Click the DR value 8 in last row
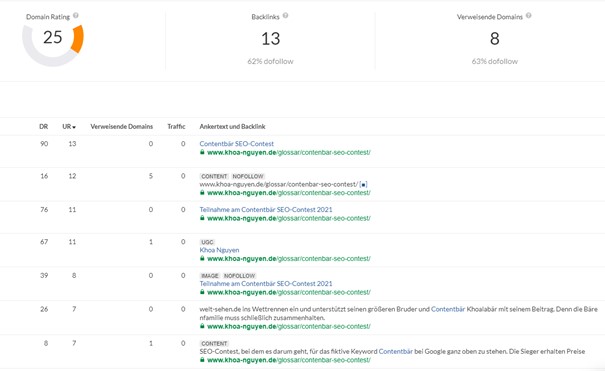This screenshot has width=605, height=371. coord(46,343)
